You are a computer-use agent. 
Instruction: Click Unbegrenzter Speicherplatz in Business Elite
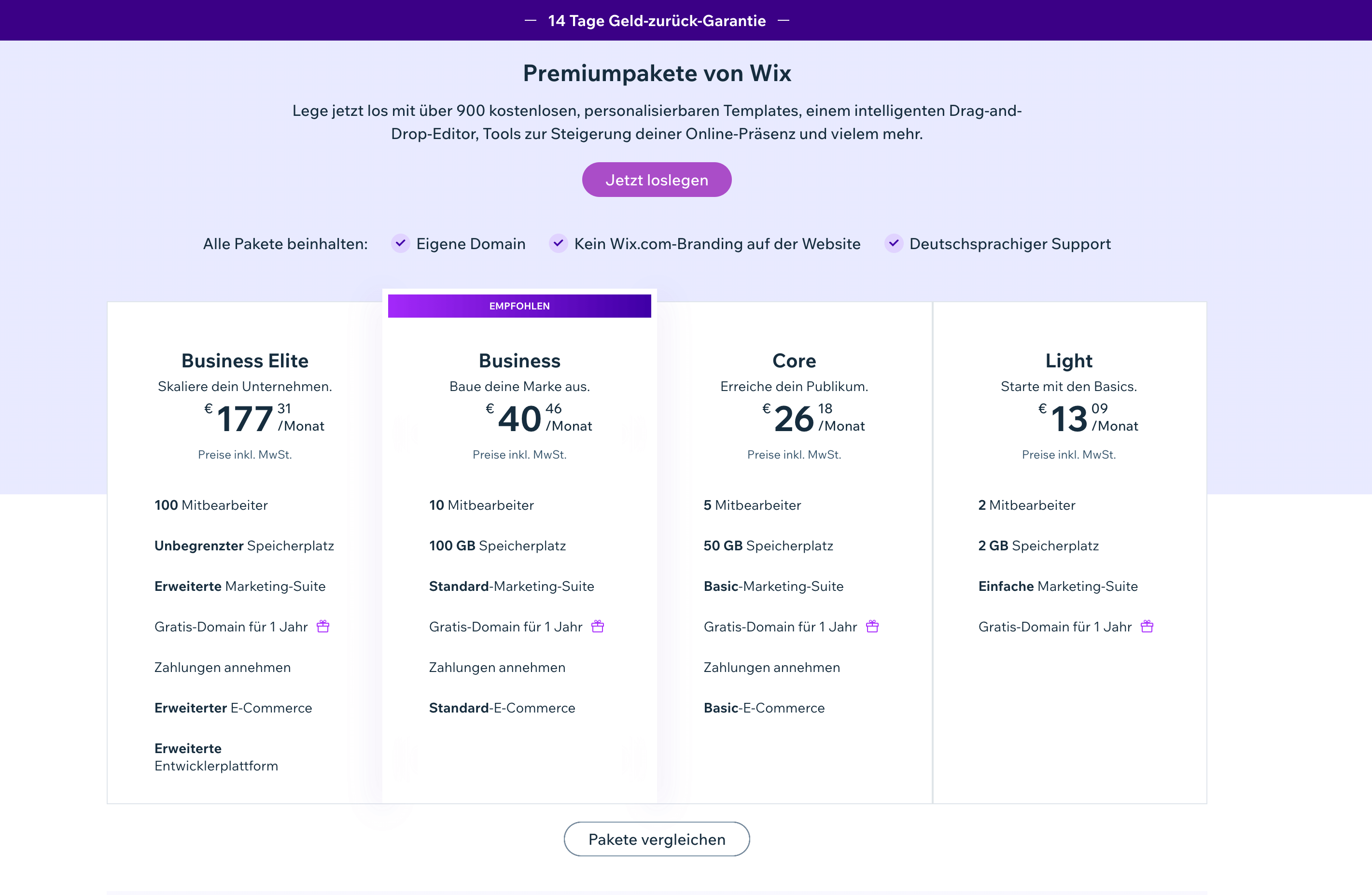(x=244, y=546)
